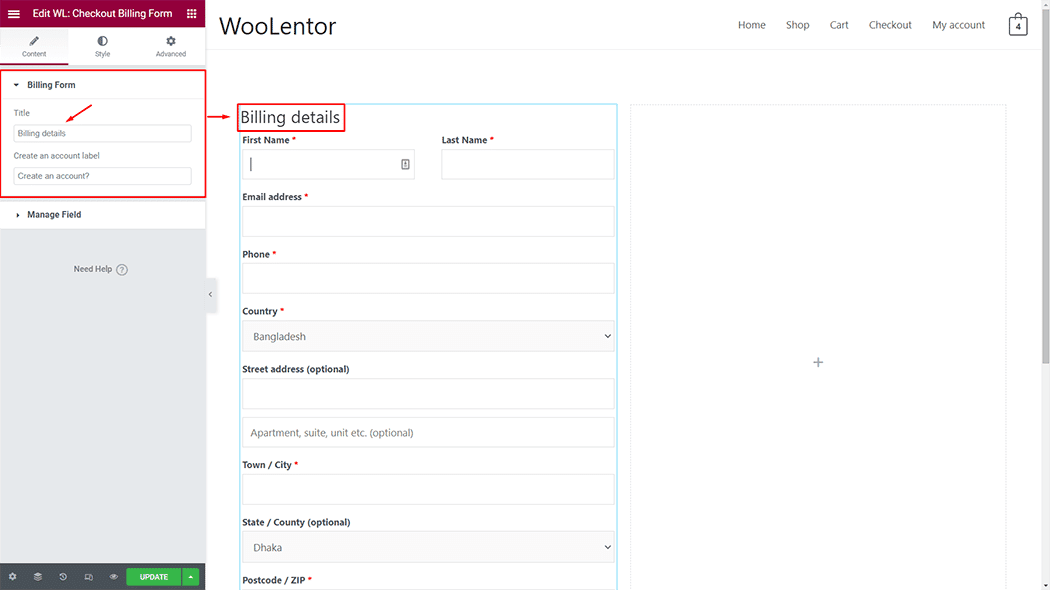The width and height of the screenshot is (1050, 590).
Task: Open the Navigator layers icon
Action: pos(38,577)
